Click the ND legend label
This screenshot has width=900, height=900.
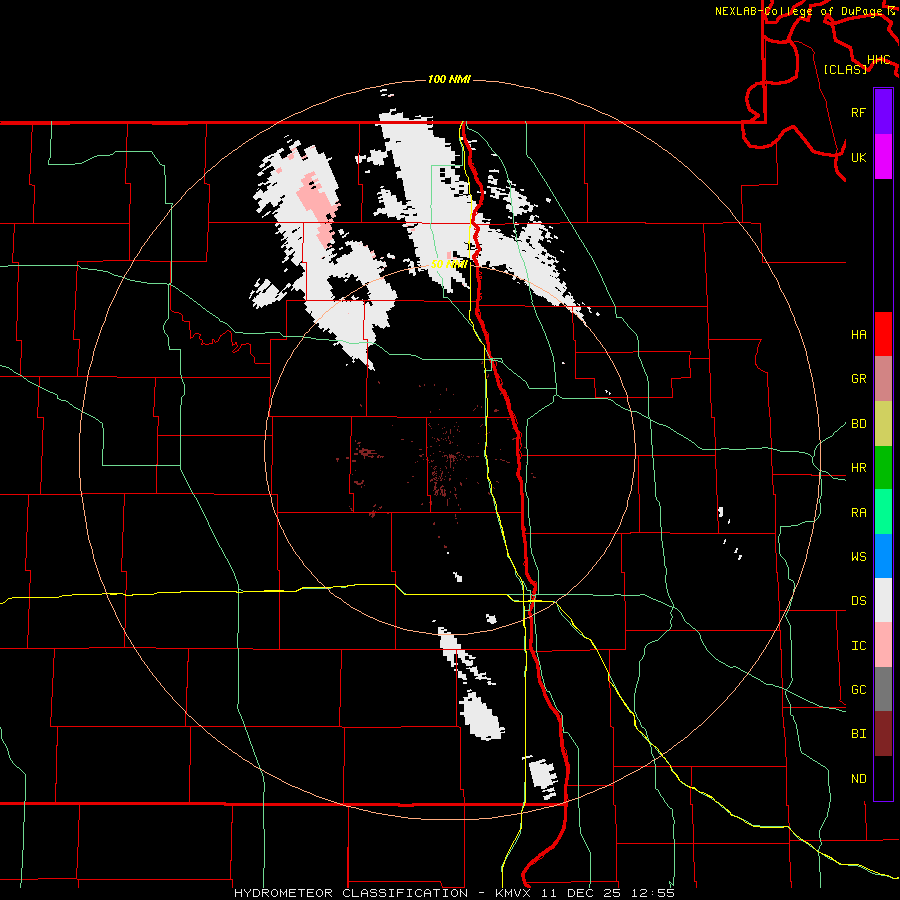click(x=859, y=779)
